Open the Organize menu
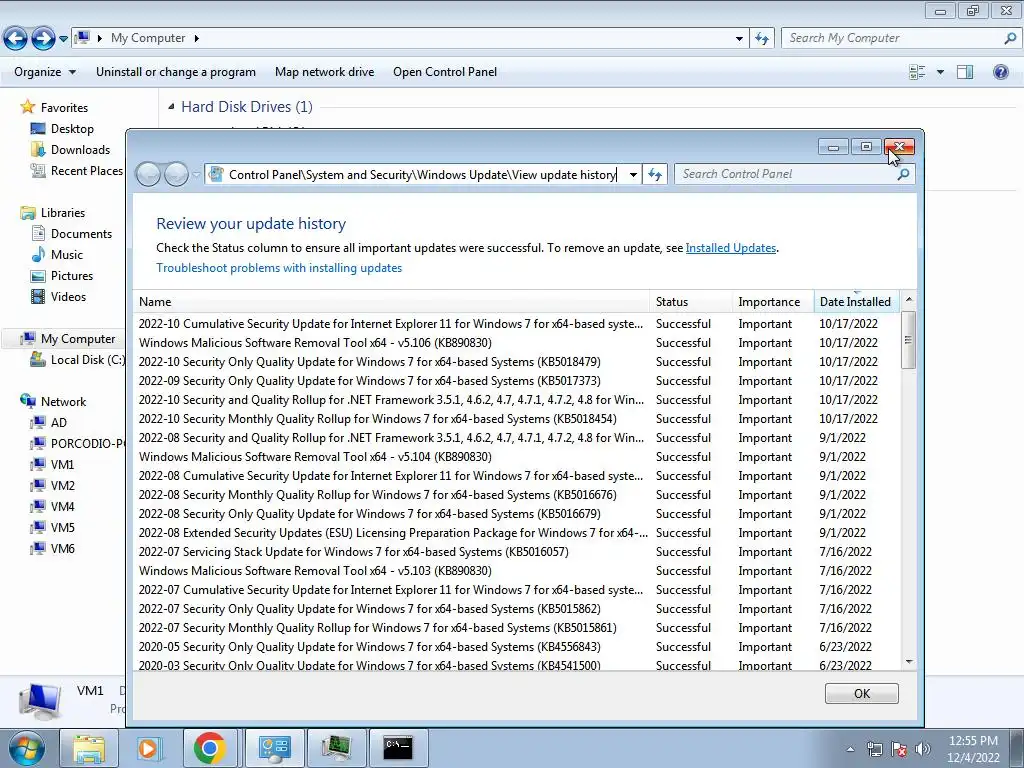 coord(44,72)
